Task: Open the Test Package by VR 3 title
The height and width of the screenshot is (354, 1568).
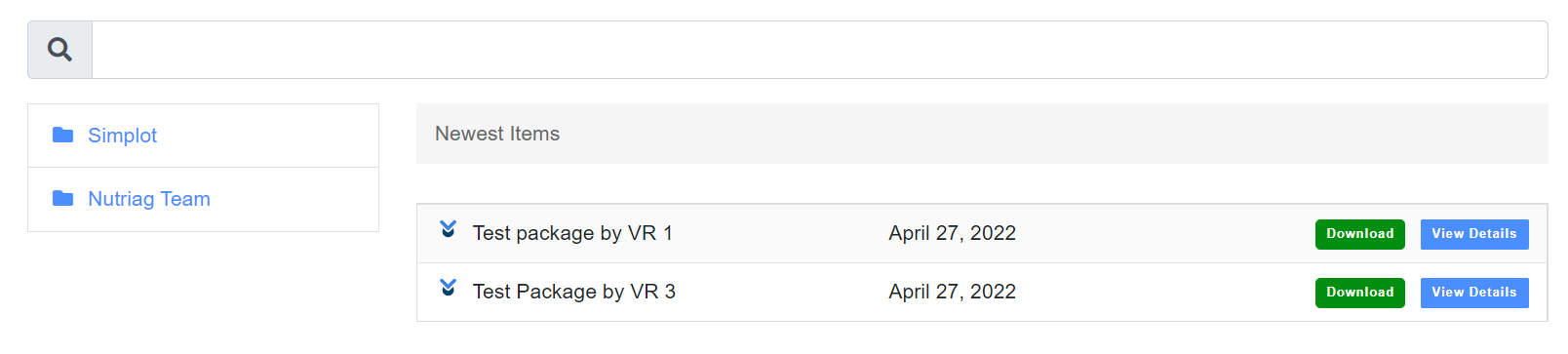Action: (573, 292)
